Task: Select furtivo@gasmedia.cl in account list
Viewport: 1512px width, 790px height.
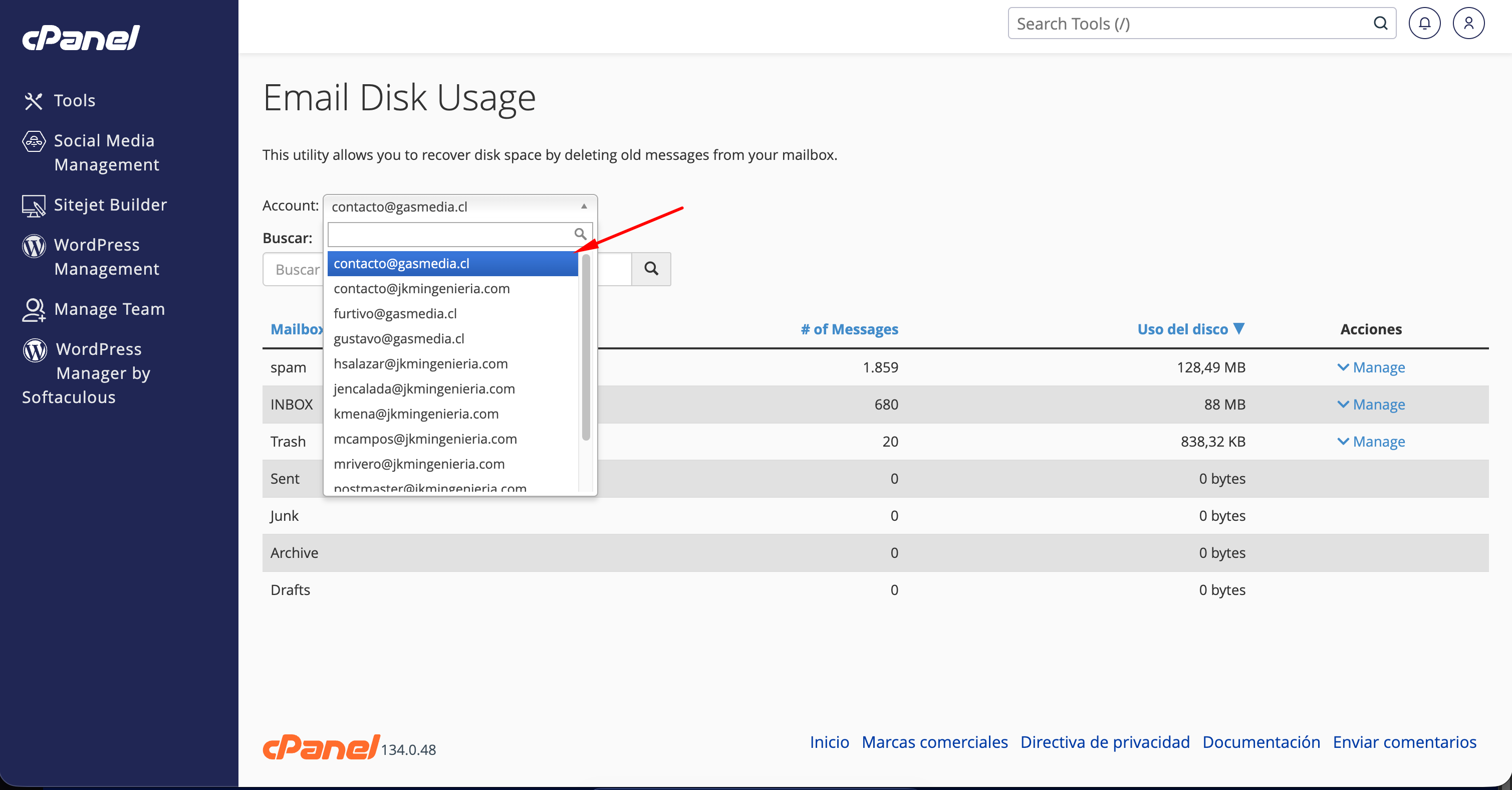Action: click(452, 314)
